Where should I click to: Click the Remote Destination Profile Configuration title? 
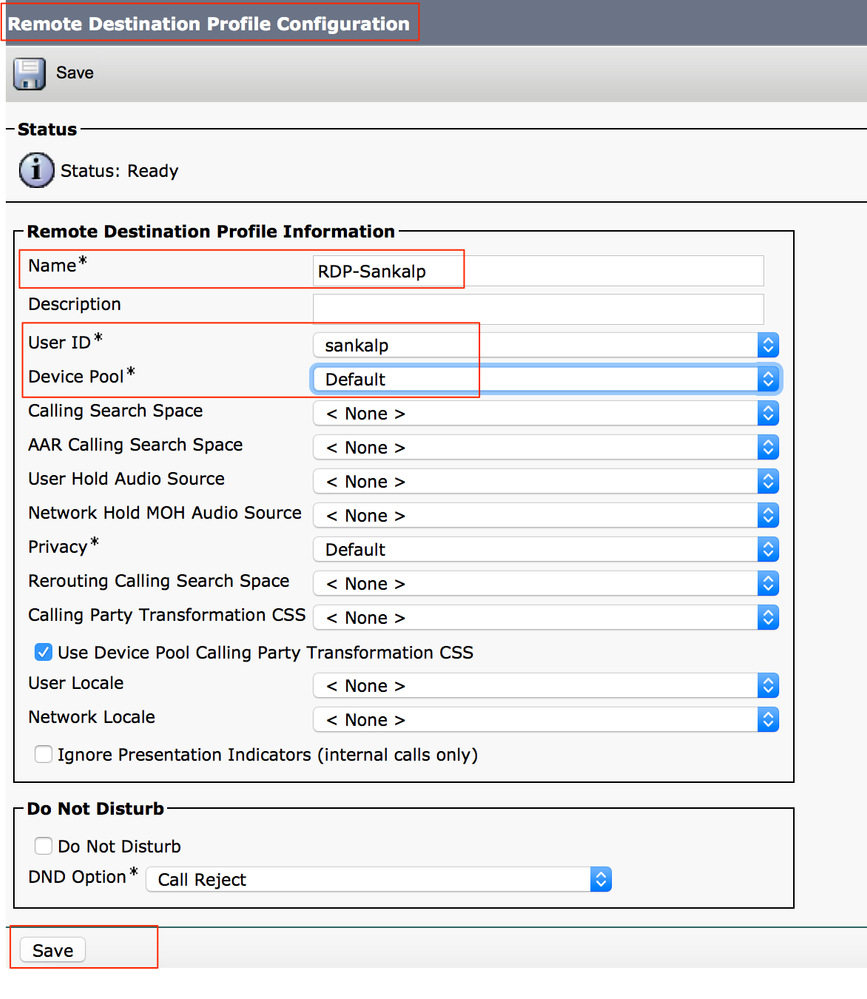coord(208,24)
